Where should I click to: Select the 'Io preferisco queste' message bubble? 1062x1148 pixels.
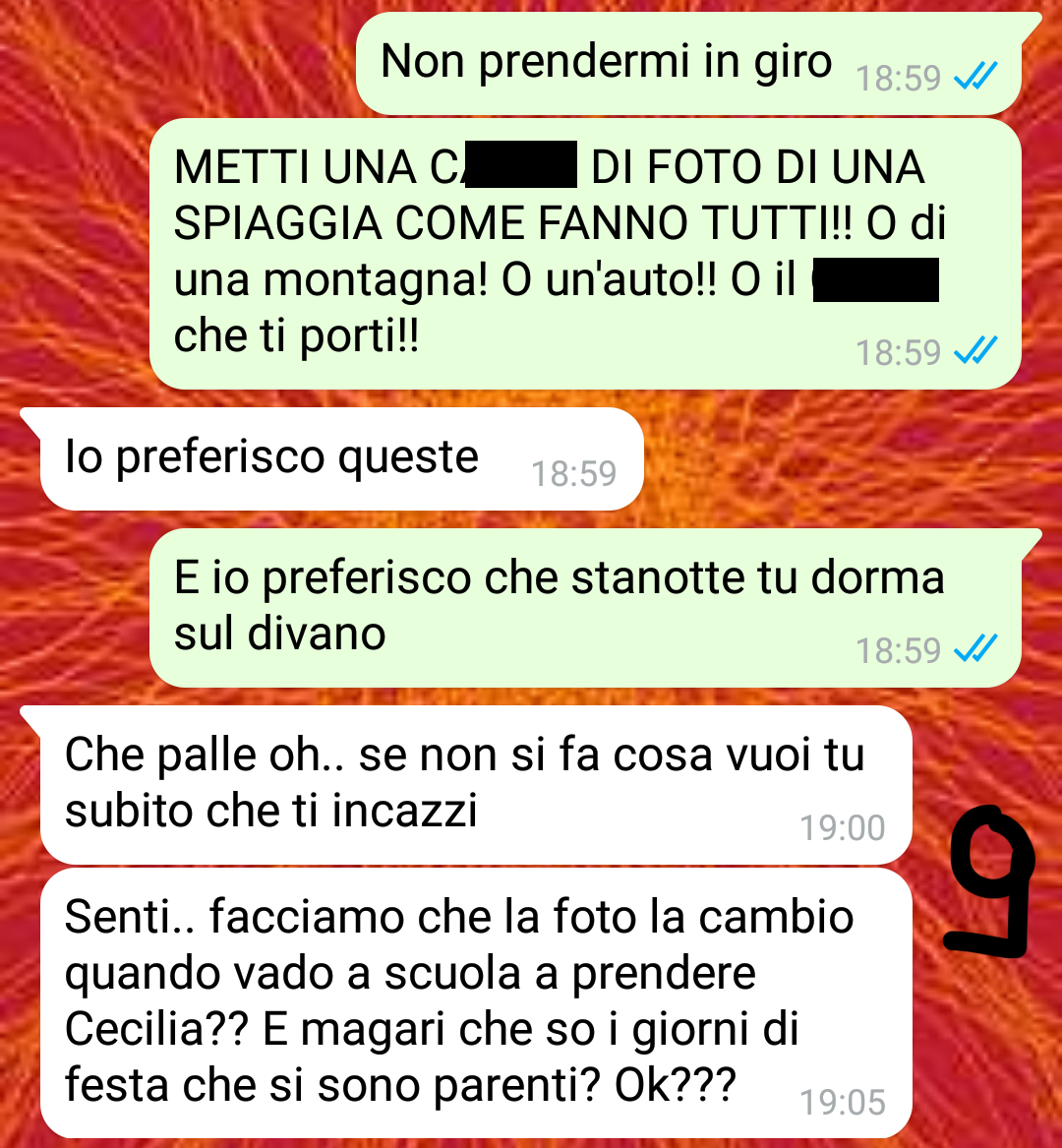pos(333,459)
